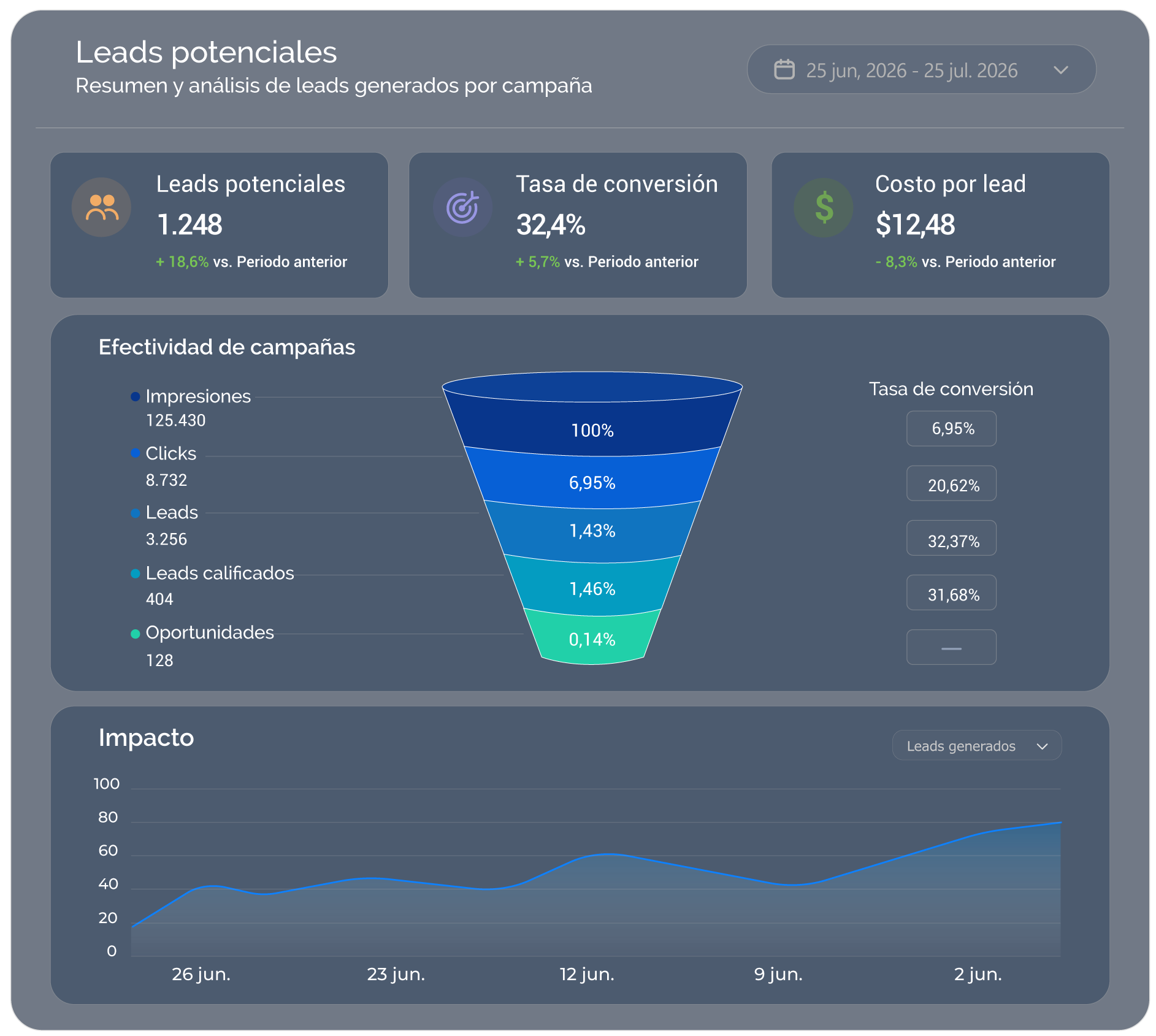Select the 1.248 leads value
Image resolution: width=1156 pixels, height=1036 pixels.
click(x=189, y=224)
